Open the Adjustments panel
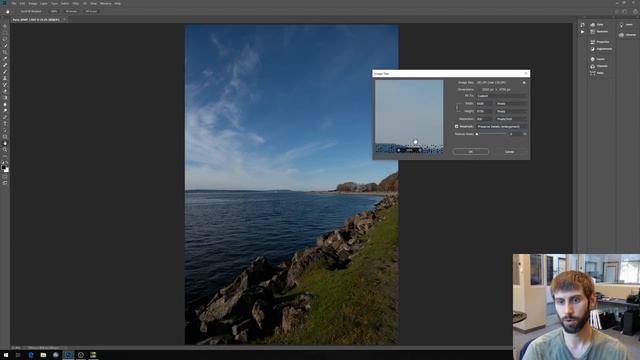Screen dimensions: 640x360 click(601, 49)
